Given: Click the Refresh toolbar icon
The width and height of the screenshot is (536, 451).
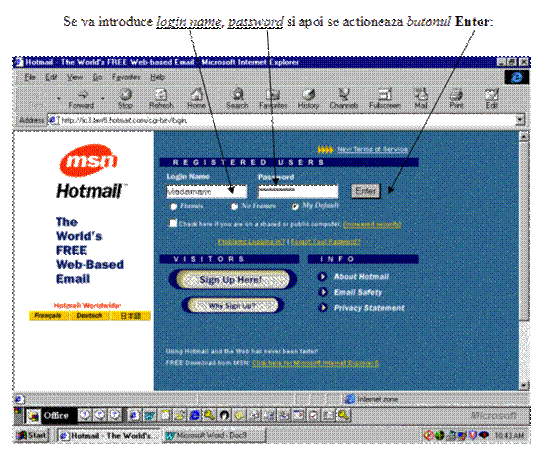Looking at the screenshot, I should pyautogui.click(x=161, y=99).
